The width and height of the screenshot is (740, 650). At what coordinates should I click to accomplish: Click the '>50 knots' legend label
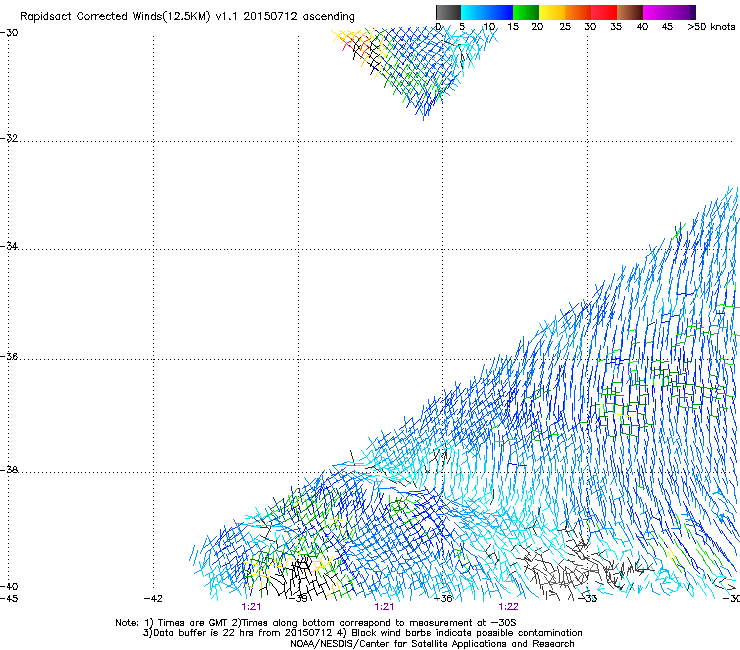(x=711, y=27)
